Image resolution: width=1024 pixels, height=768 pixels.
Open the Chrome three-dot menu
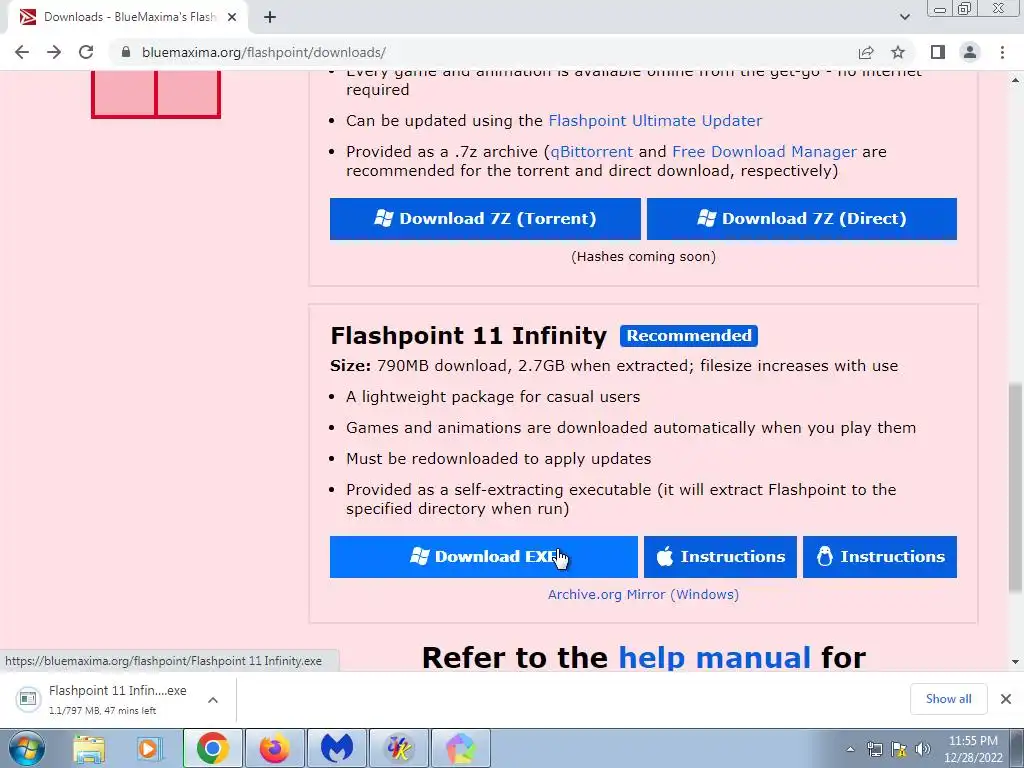(1002, 52)
